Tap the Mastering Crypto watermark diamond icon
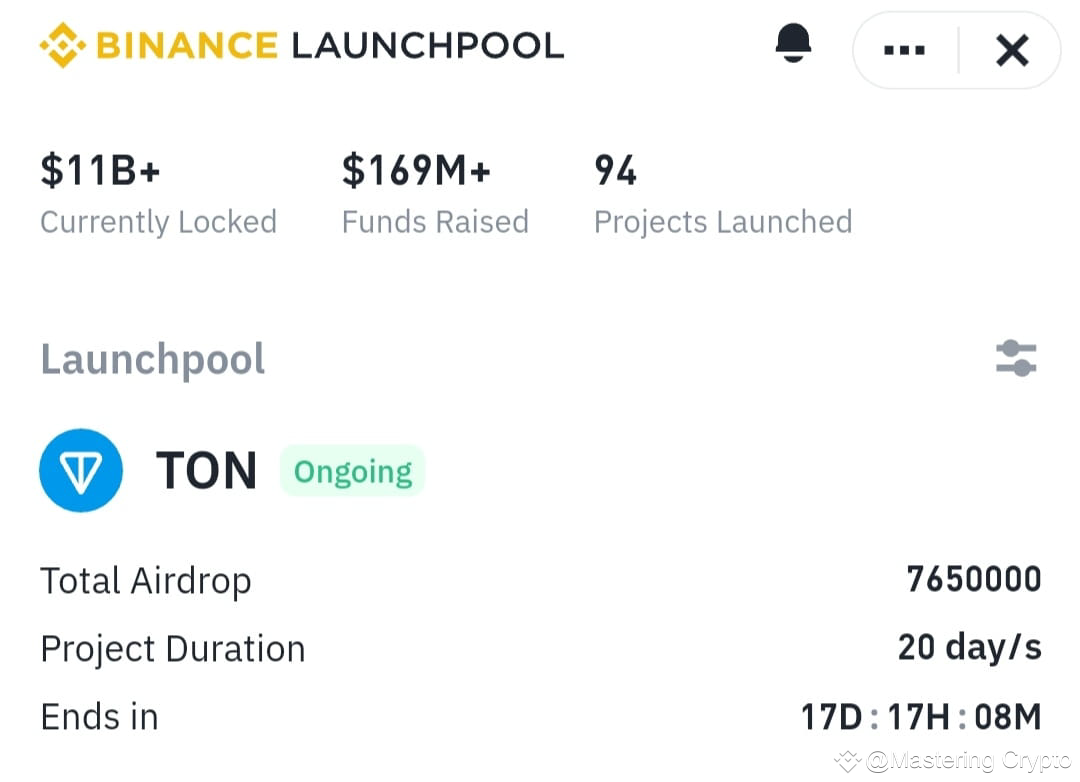The height and width of the screenshot is (782, 1080). point(846,762)
